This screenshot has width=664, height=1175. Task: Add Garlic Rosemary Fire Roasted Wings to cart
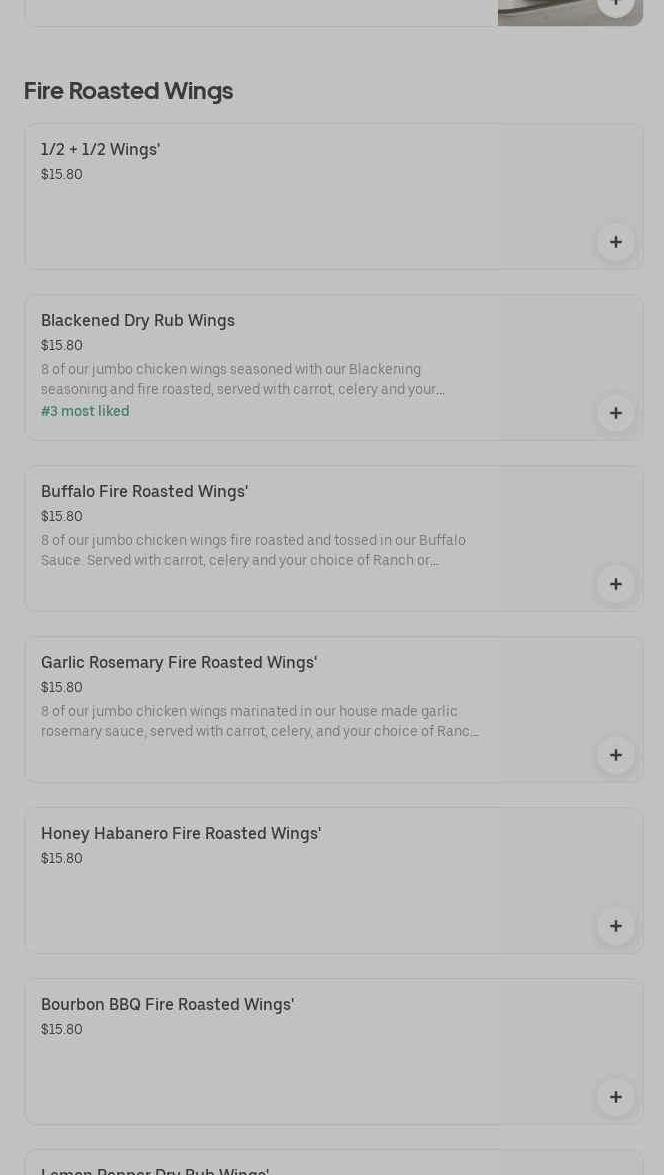(x=615, y=755)
